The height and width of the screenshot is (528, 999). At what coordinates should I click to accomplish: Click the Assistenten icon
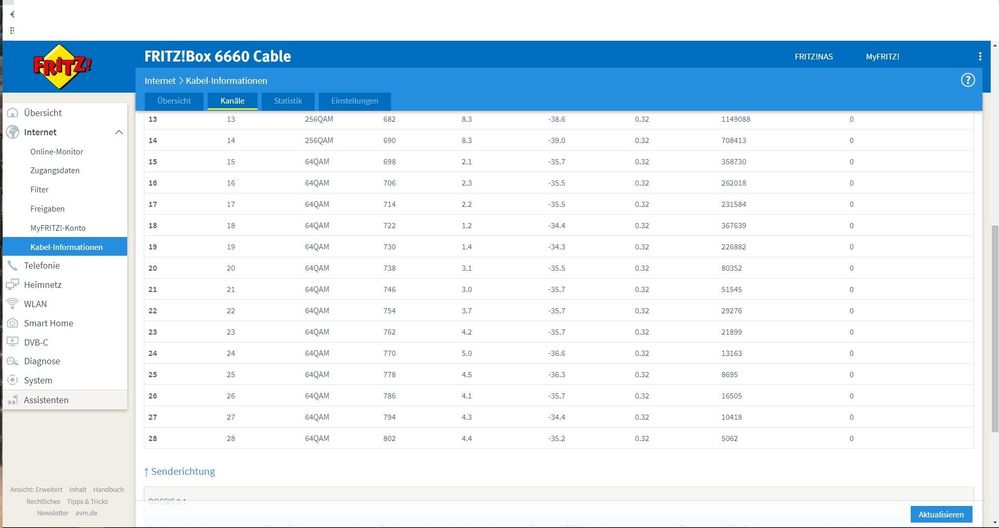12,400
